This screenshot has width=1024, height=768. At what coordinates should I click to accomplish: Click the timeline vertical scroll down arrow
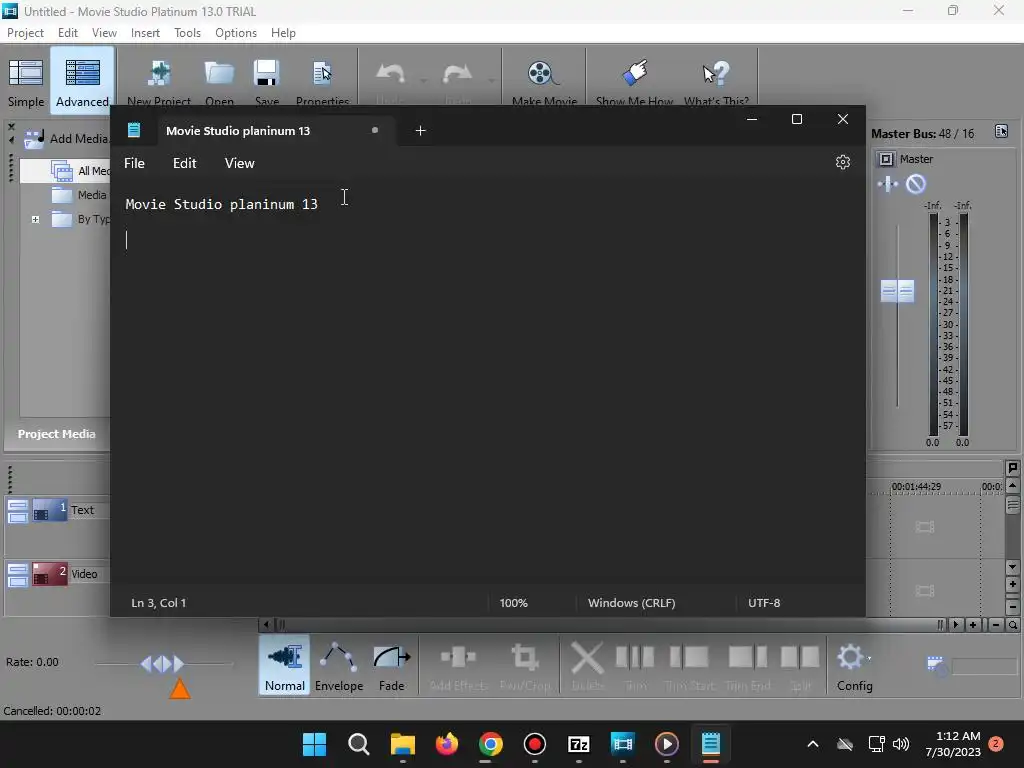click(1012, 567)
